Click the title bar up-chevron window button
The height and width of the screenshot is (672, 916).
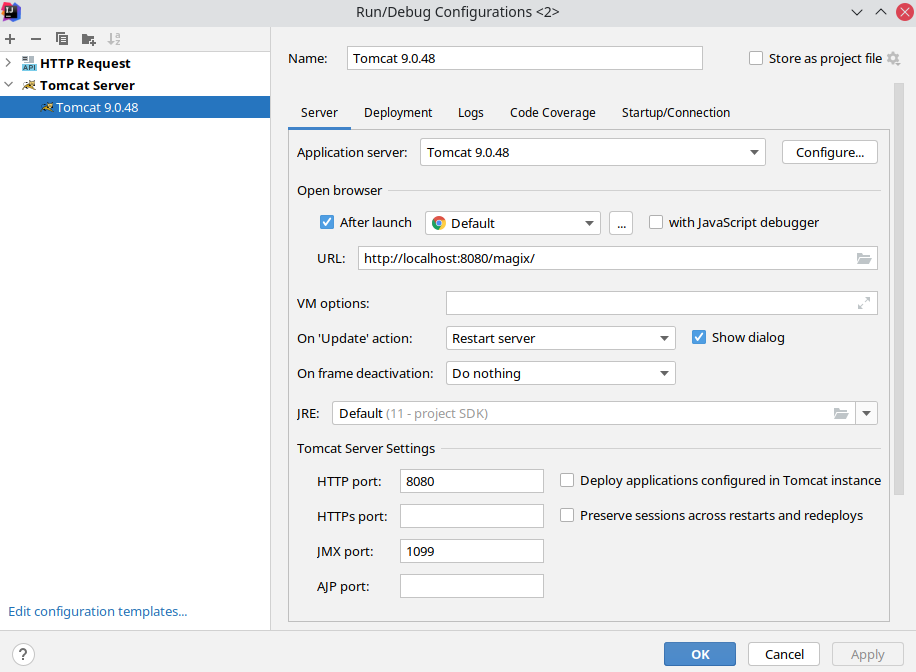880,12
